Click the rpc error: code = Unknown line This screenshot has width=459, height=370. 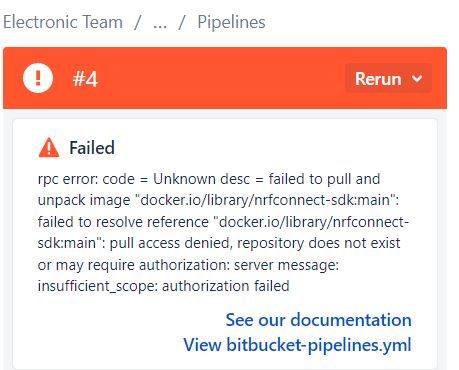click(x=209, y=179)
